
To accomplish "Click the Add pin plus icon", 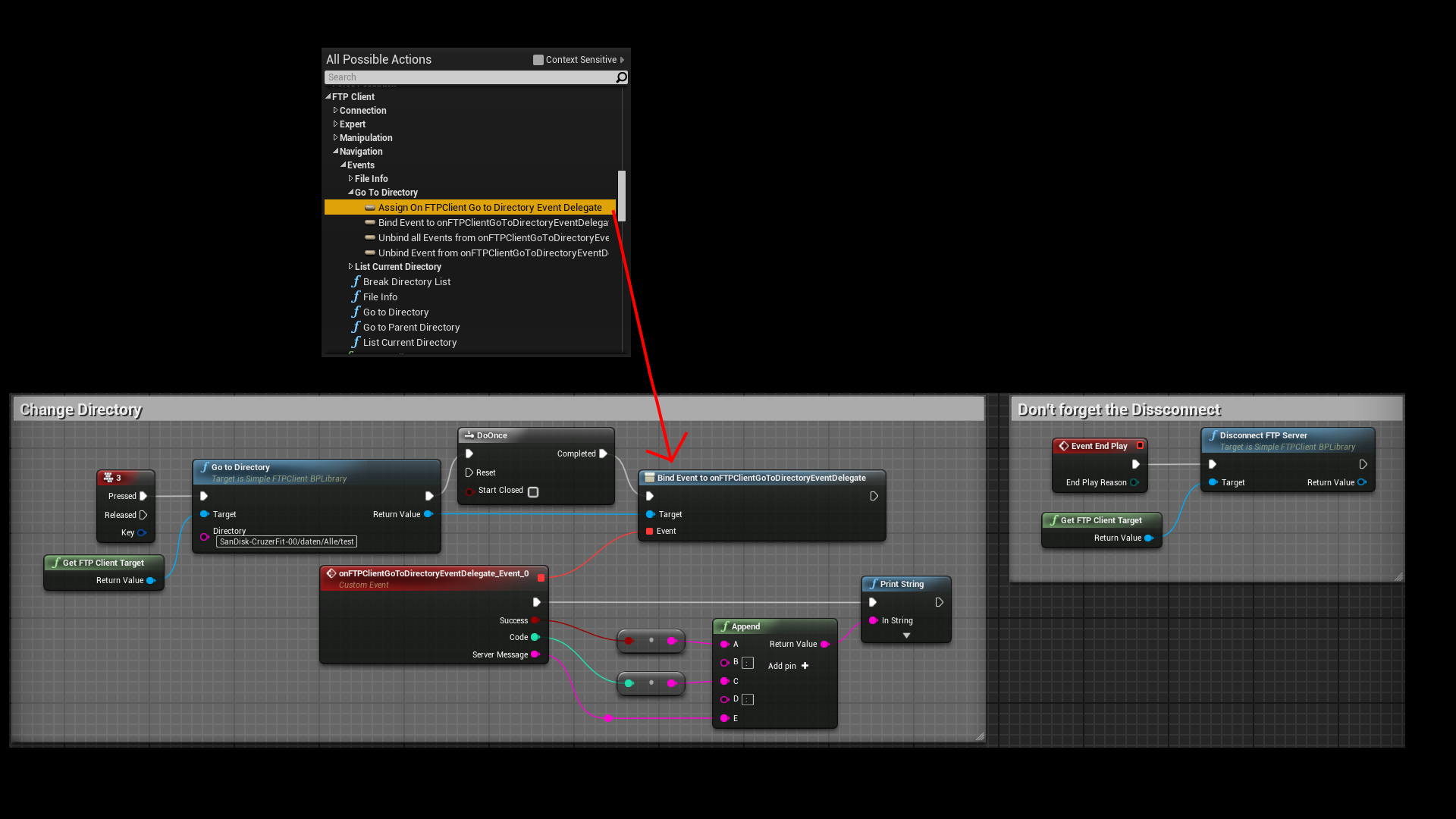I will point(805,666).
